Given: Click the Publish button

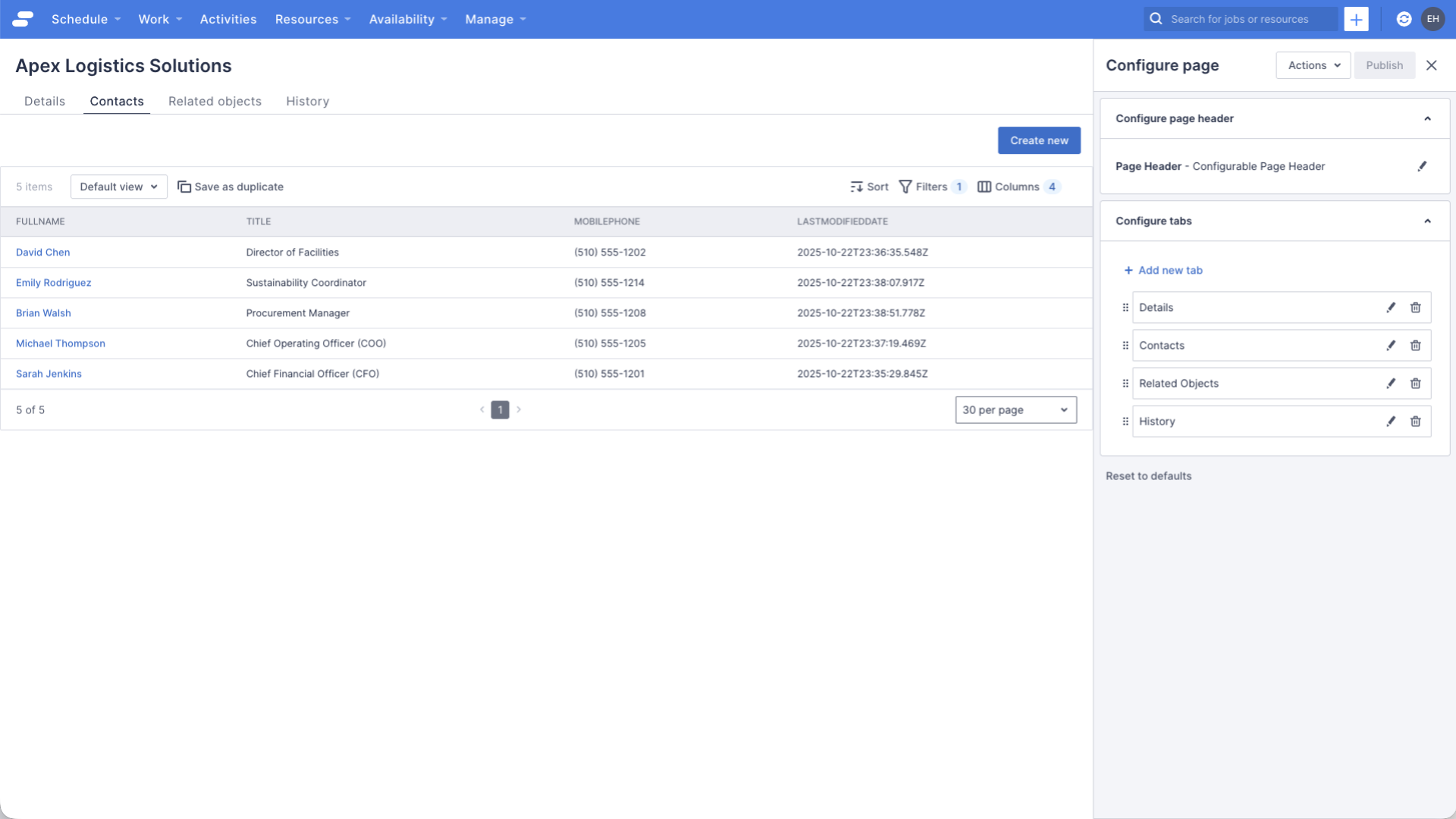Looking at the screenshot, I should 1384,65.
